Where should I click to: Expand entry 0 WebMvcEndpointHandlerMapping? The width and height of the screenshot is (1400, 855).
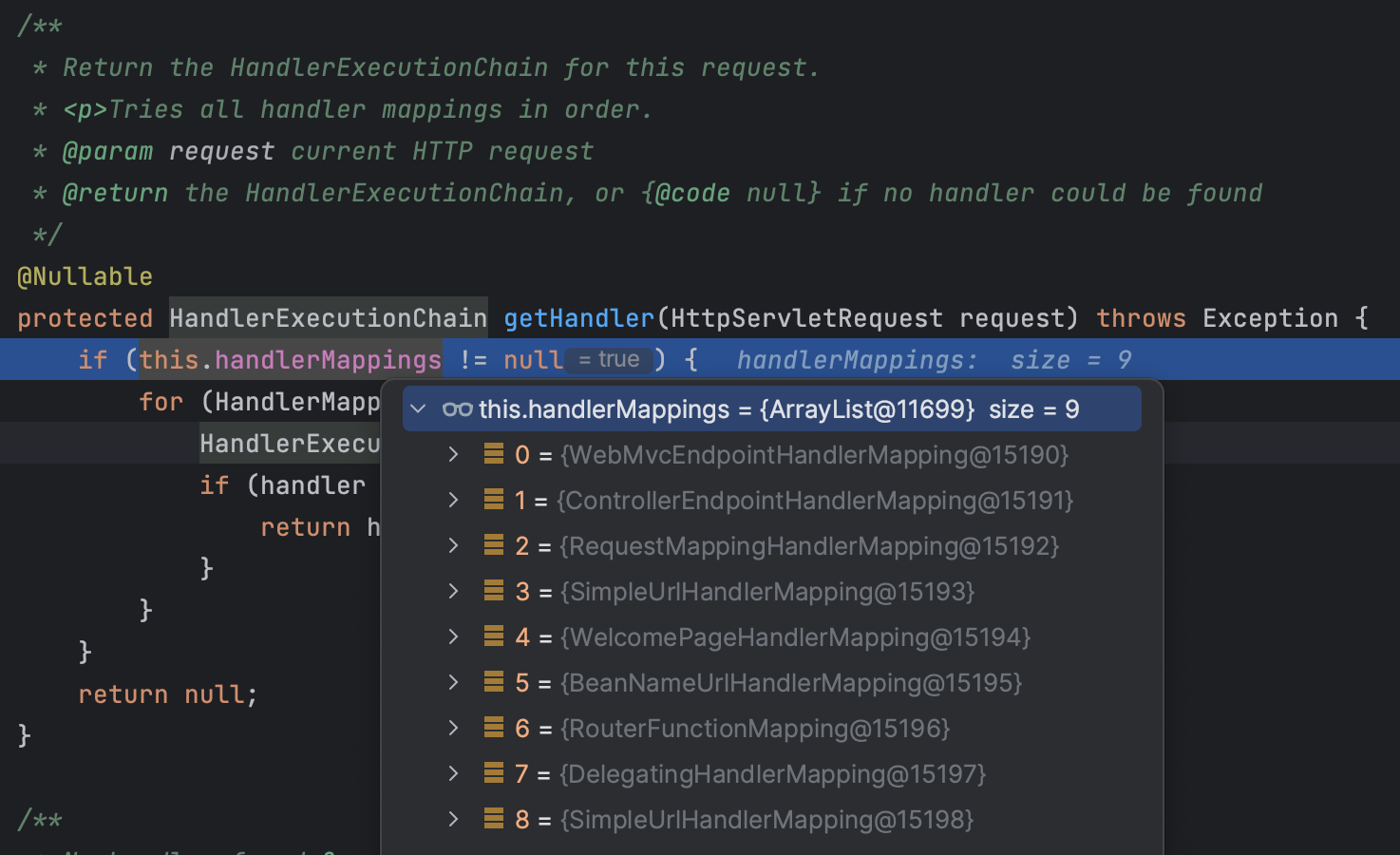pyautogui.click(x=453, y=455)
